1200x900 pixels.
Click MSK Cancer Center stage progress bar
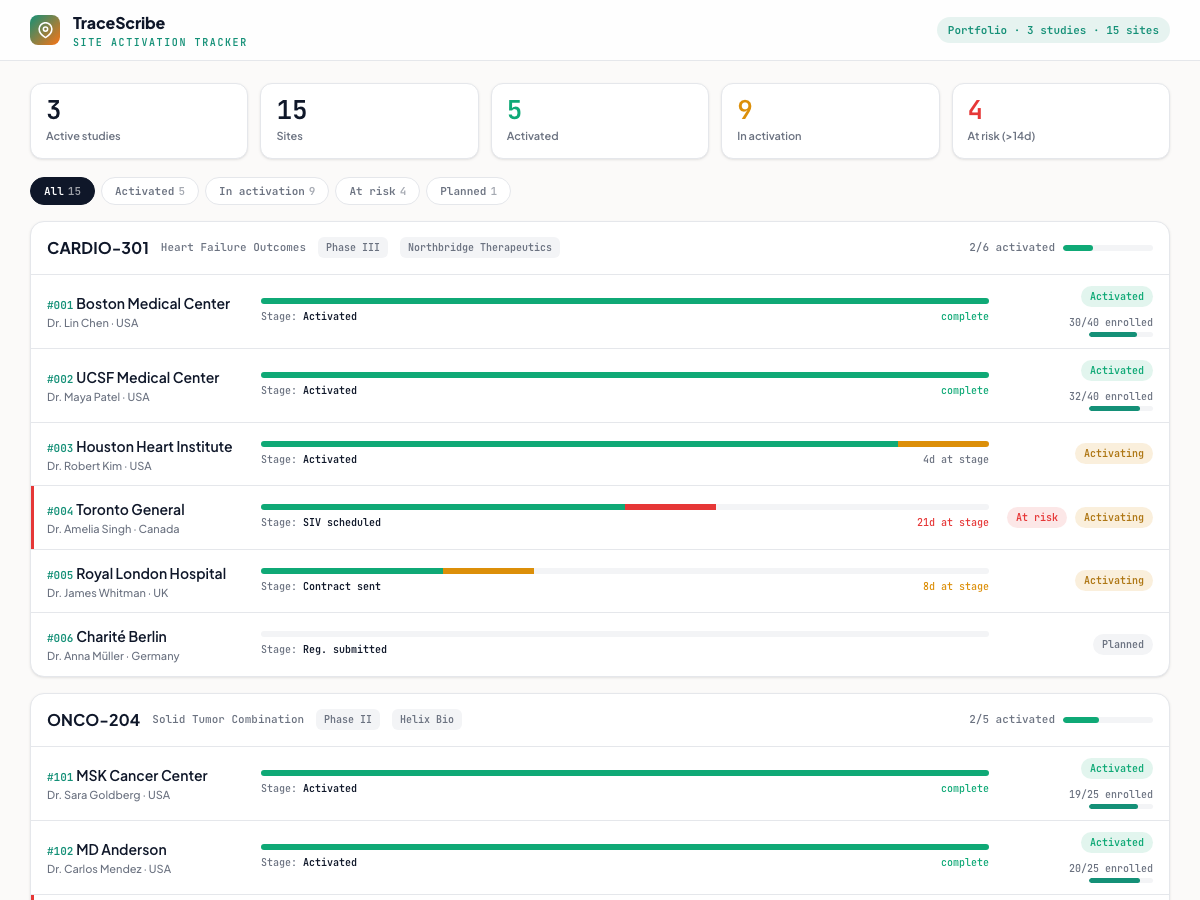pyautogui.click(x=625, y=773)
